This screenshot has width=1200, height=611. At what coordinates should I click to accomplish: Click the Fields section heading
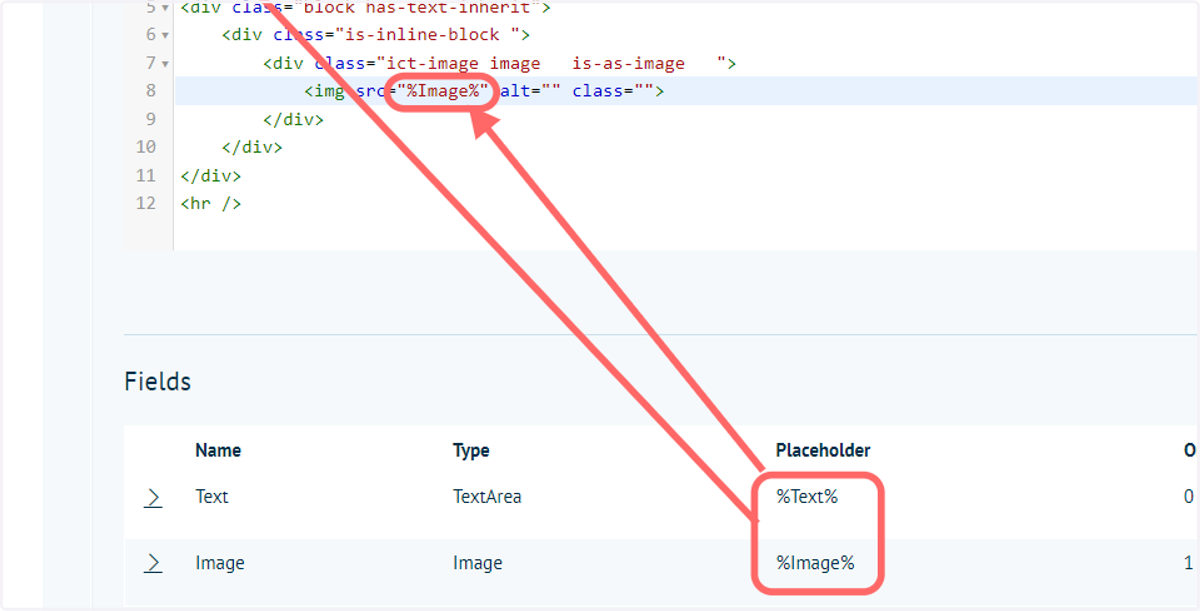click(158, 381)
